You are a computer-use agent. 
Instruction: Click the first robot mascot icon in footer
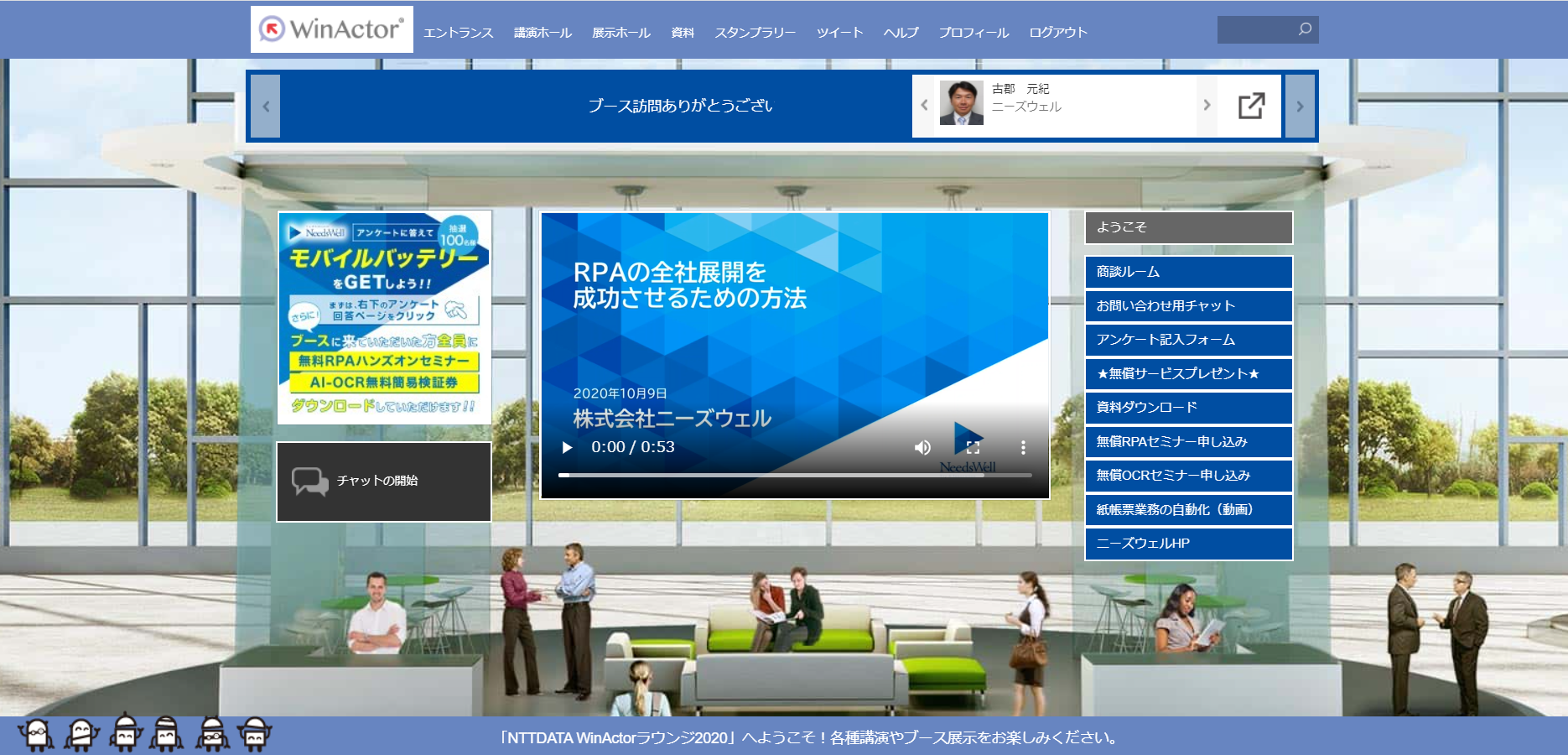coord(37,734)
